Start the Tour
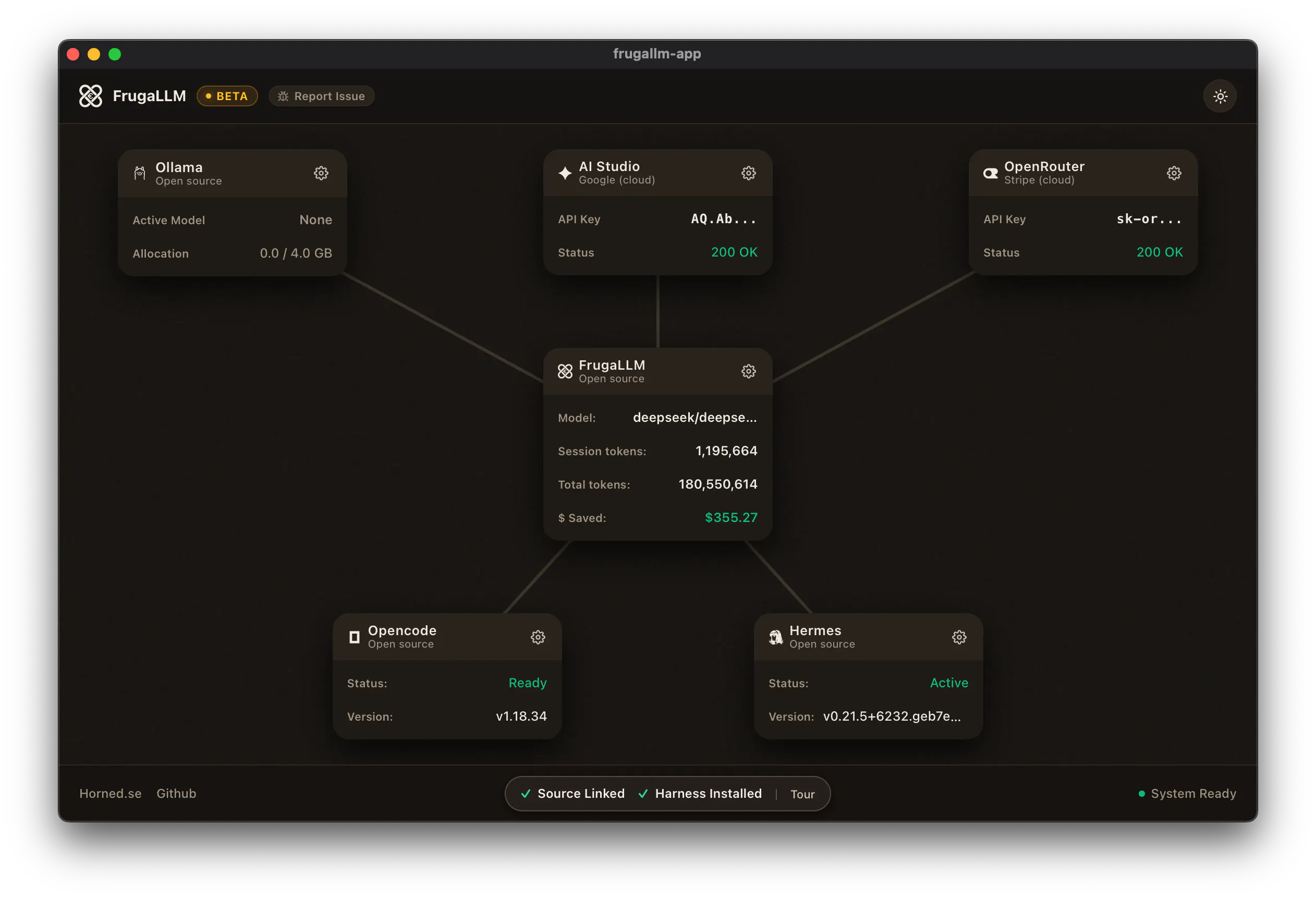 pyautogui.click(x=802, y=794)
